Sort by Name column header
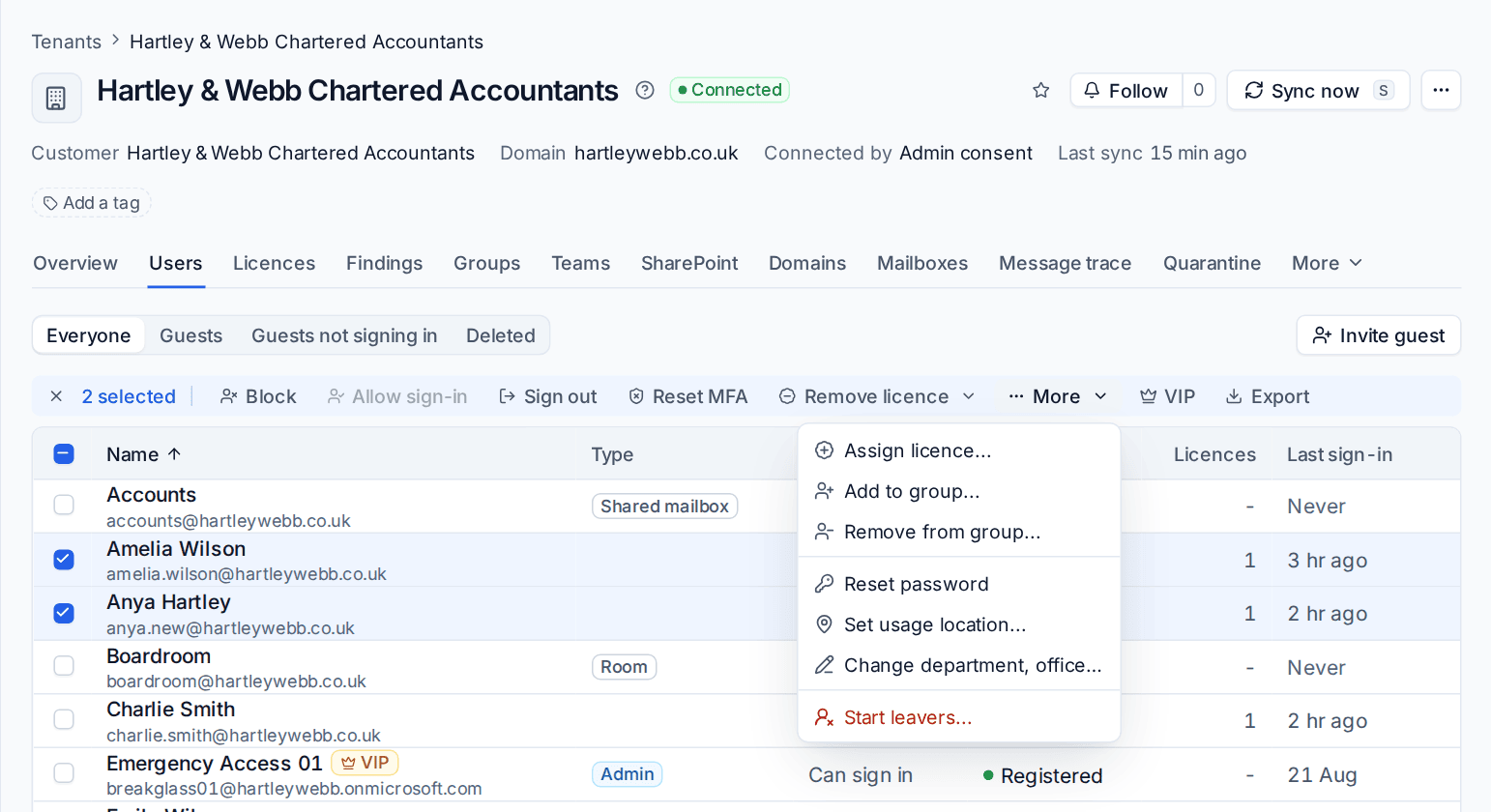The width and height of the screenshot is (1491, 812). coord(143,454)
